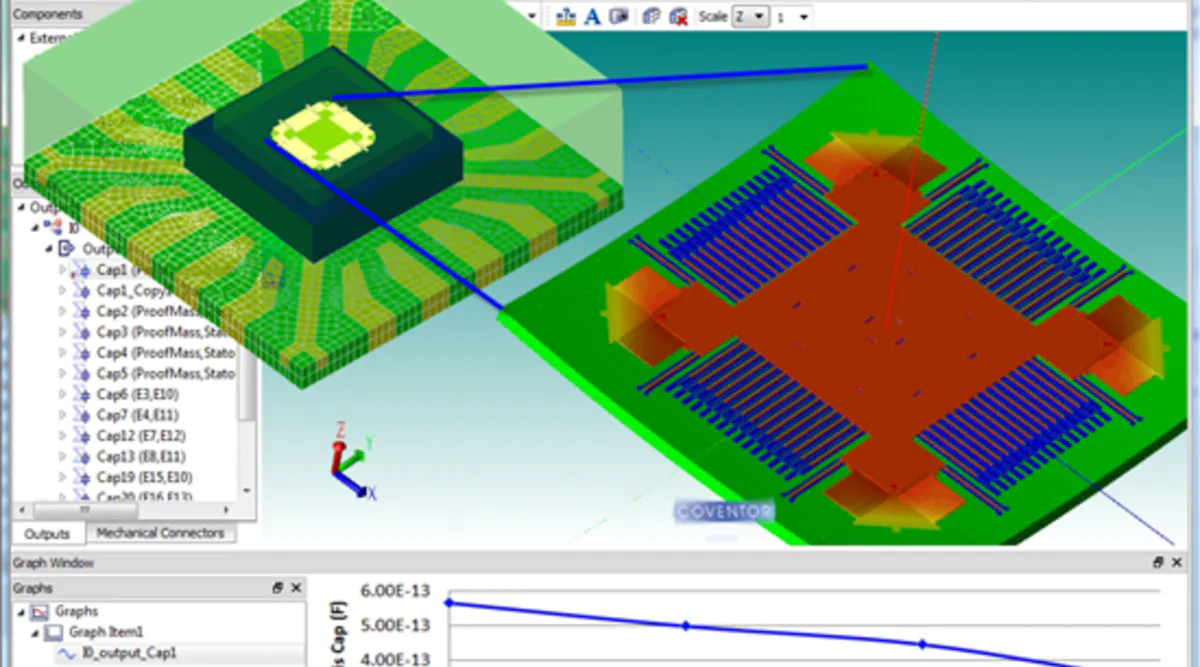The height and width of the screenshot is (667, 1200).
Task: Click the XYZ axis triad in the 3D view
Action: (x=352, y=460)
